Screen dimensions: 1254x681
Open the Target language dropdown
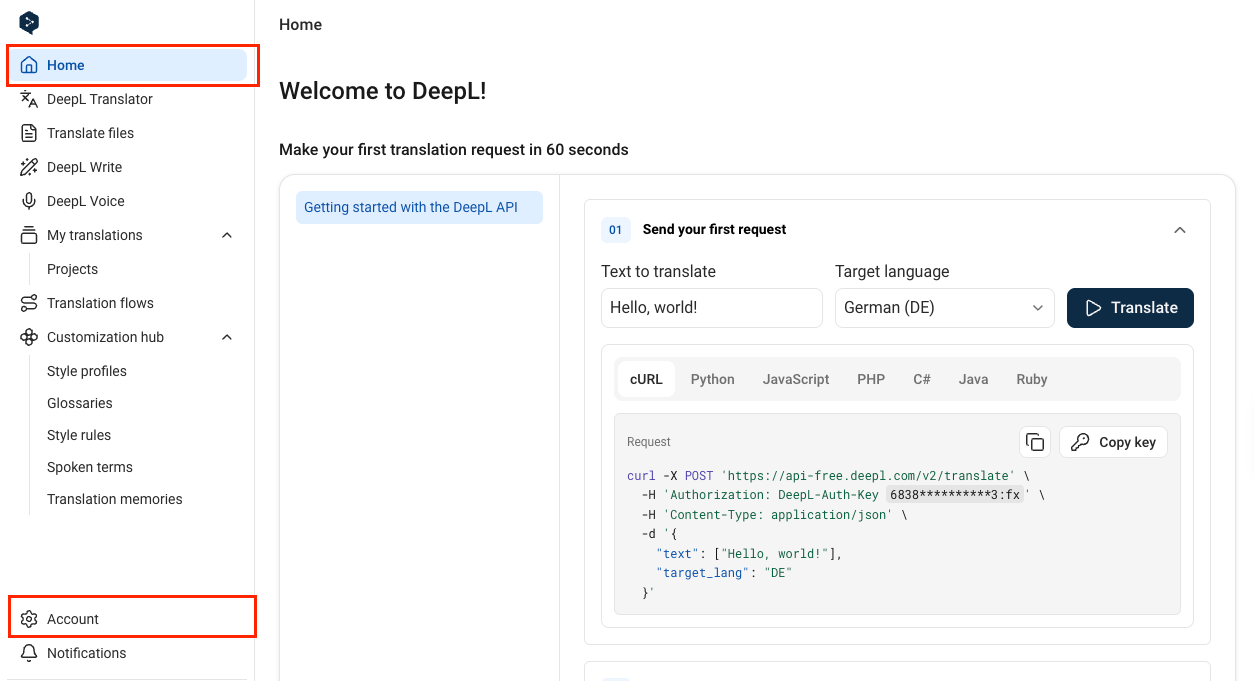(945, 308)
